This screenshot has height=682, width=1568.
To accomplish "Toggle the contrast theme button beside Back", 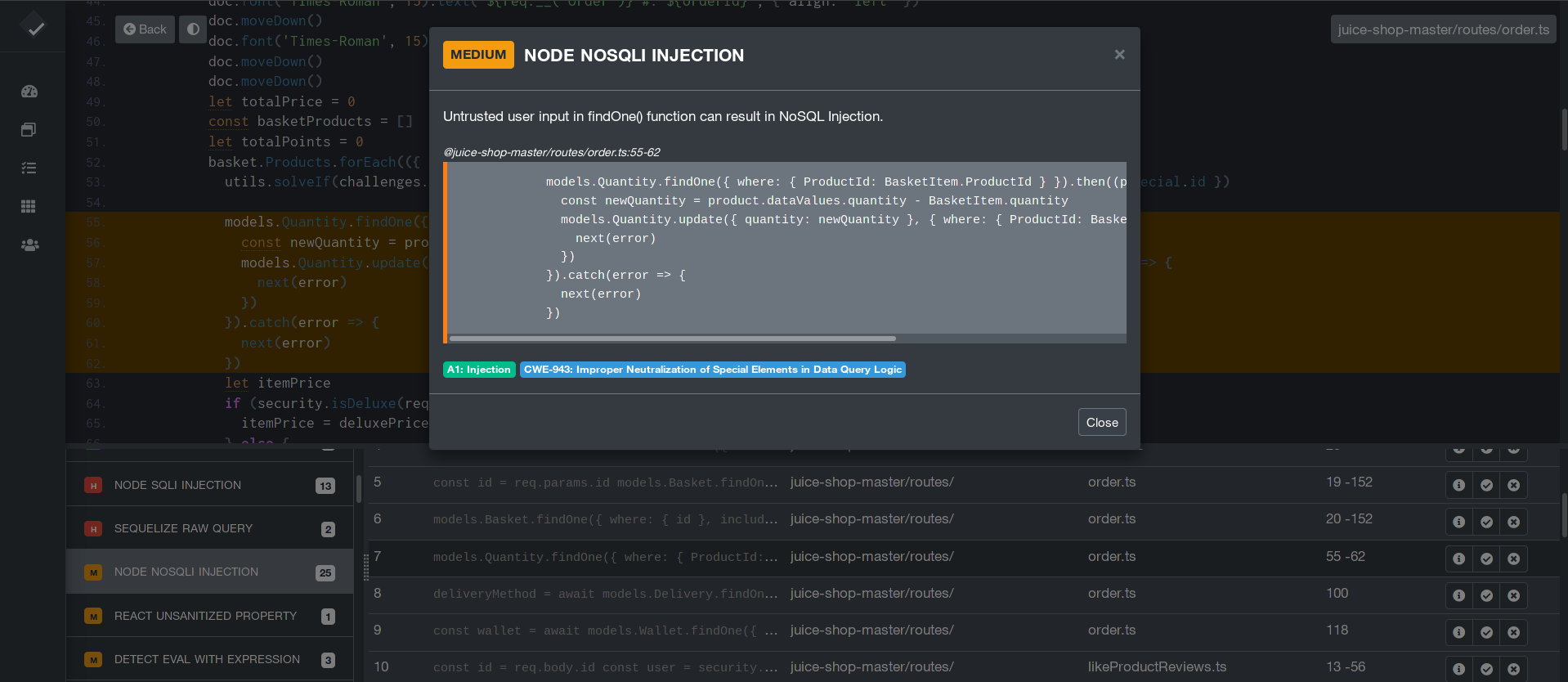I will tap(193, 29).
